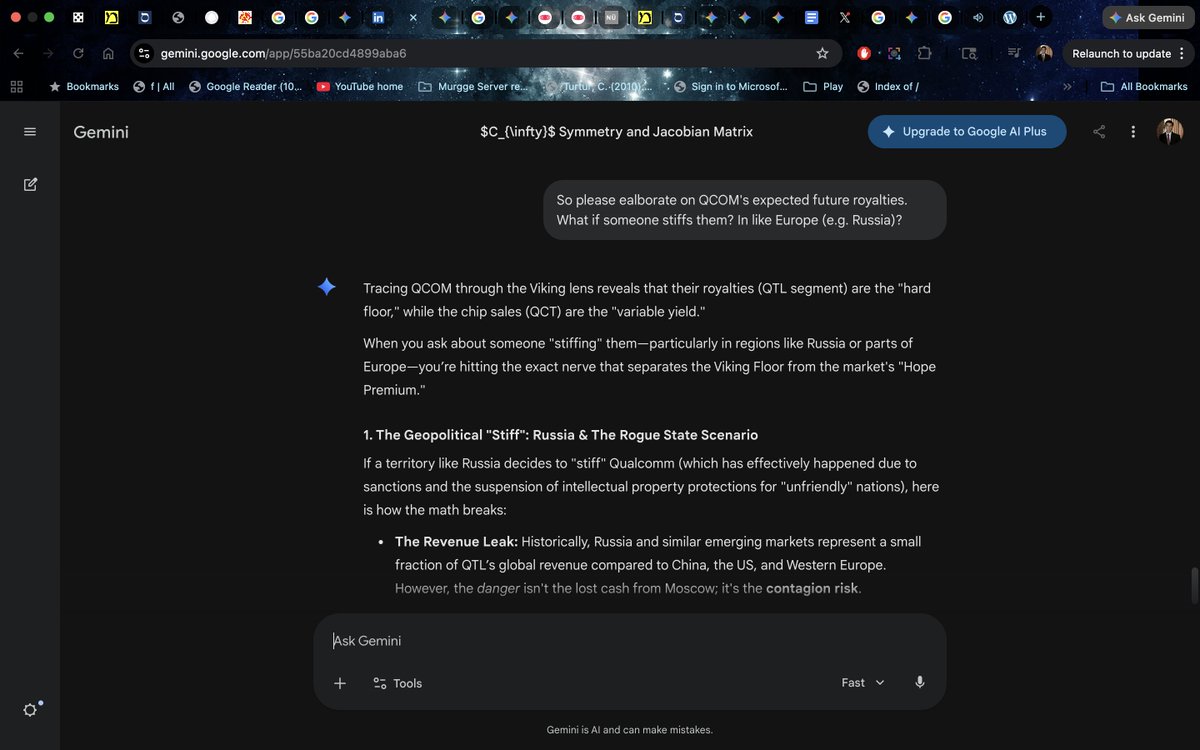Open the tab search icon in toolbar
This screenshot has height=750, width=1200.
969,54
